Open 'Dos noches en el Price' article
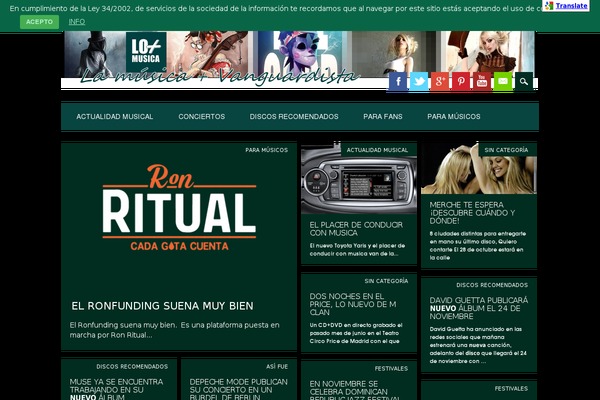Viewport: 600px width, 400px height. point(353,304)
